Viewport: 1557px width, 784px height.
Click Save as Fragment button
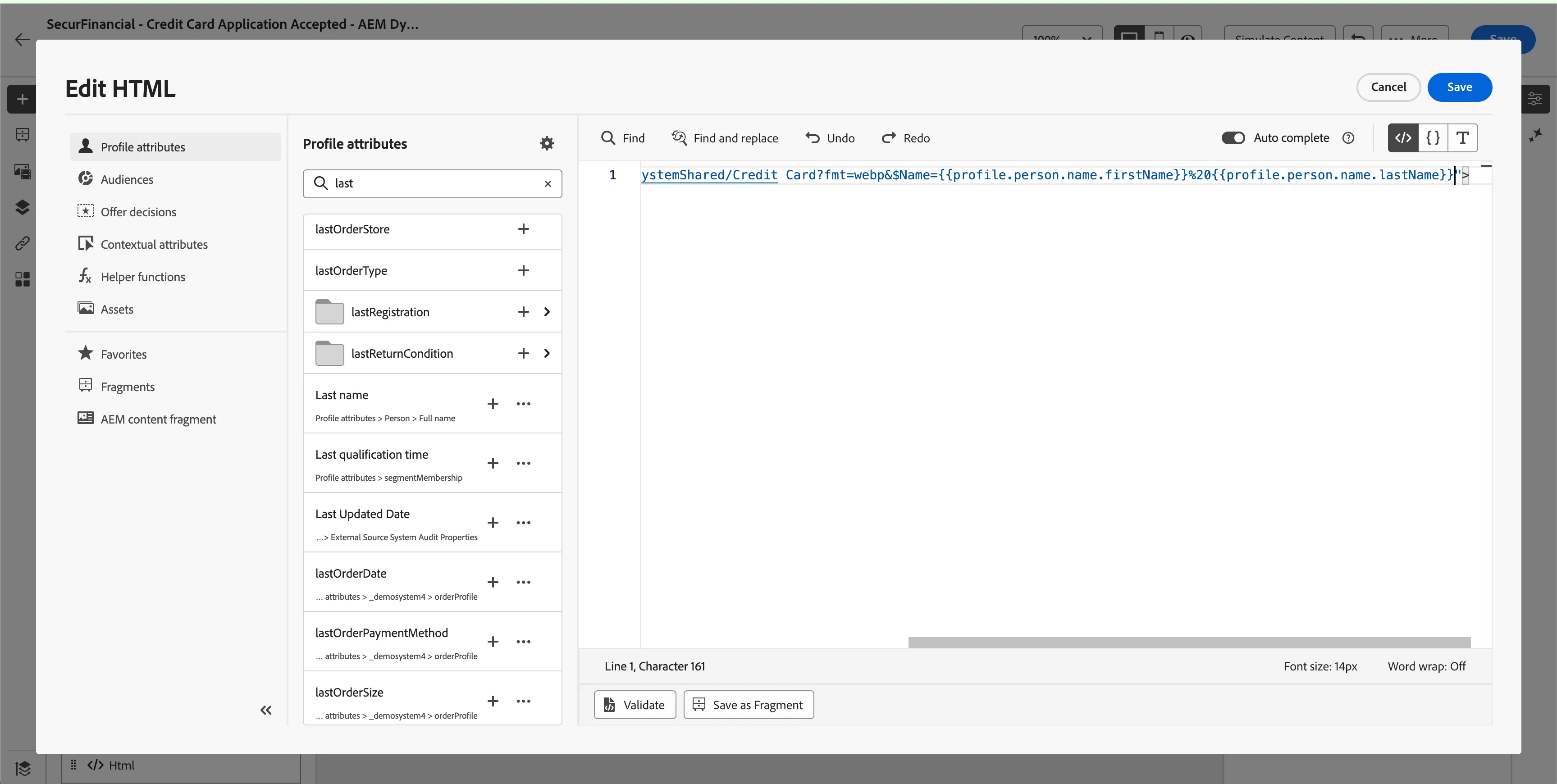(x=748, y=705)
